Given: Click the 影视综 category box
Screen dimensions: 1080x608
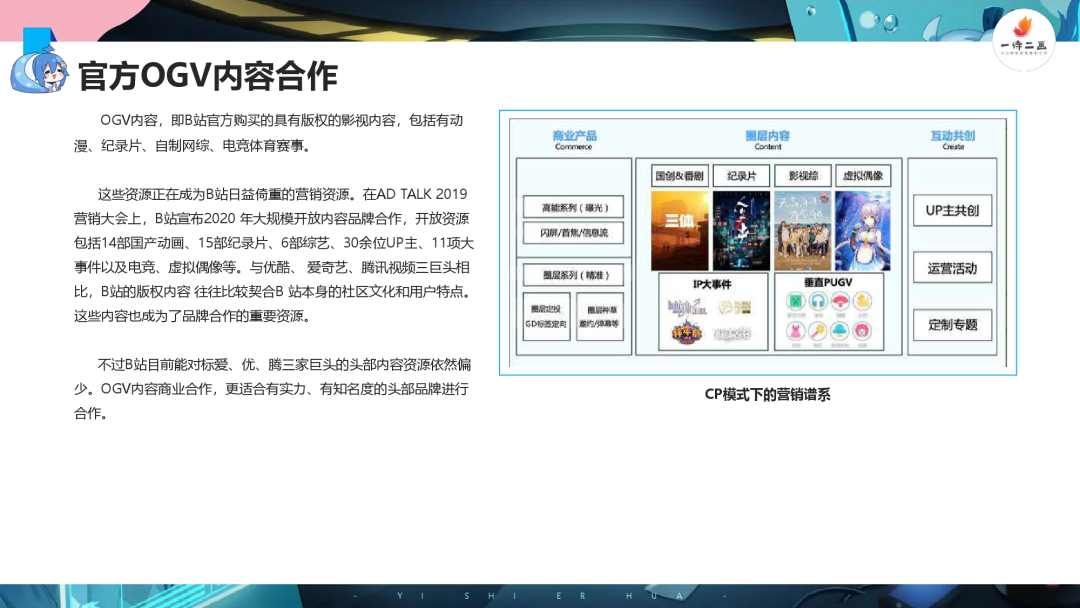Looking at the screenshot, I should tap(802, 176).
